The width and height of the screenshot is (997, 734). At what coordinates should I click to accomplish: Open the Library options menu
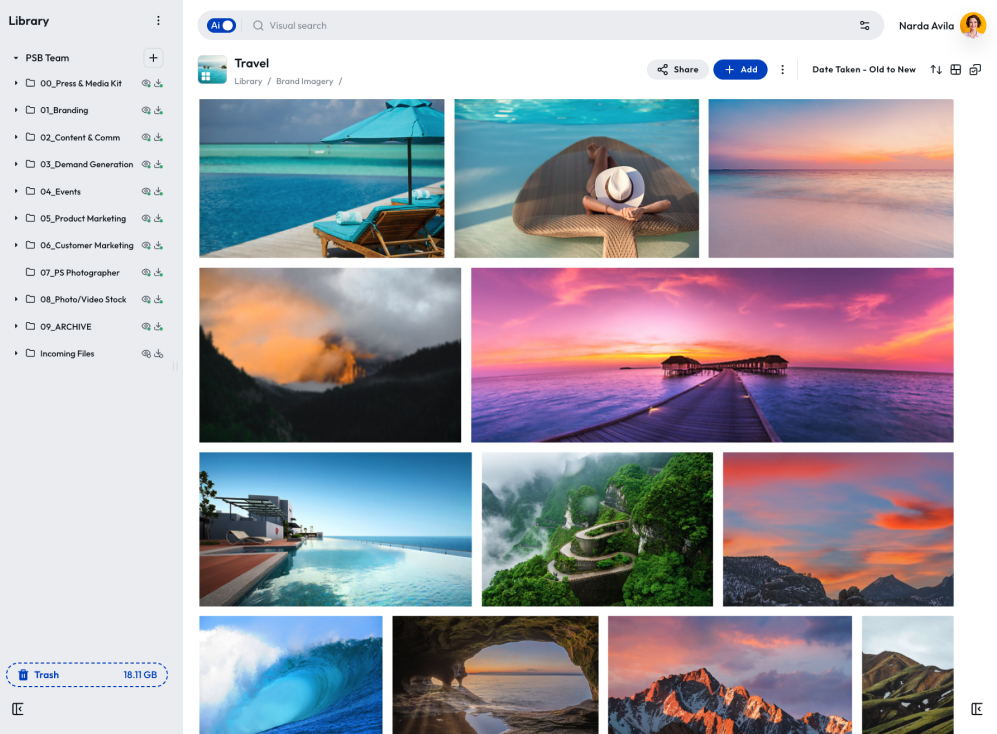coord(158,21)
